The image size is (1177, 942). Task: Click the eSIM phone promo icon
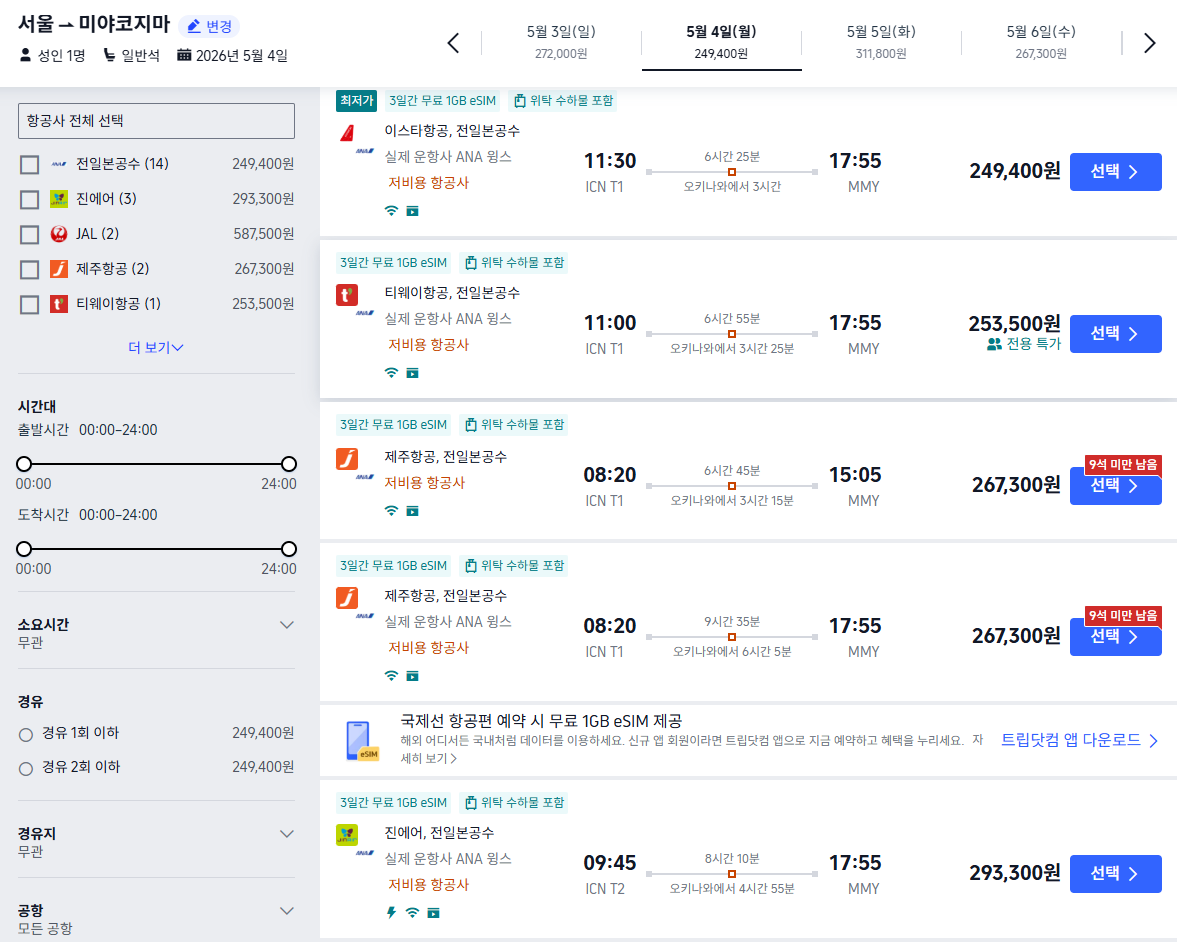(361, 741)
